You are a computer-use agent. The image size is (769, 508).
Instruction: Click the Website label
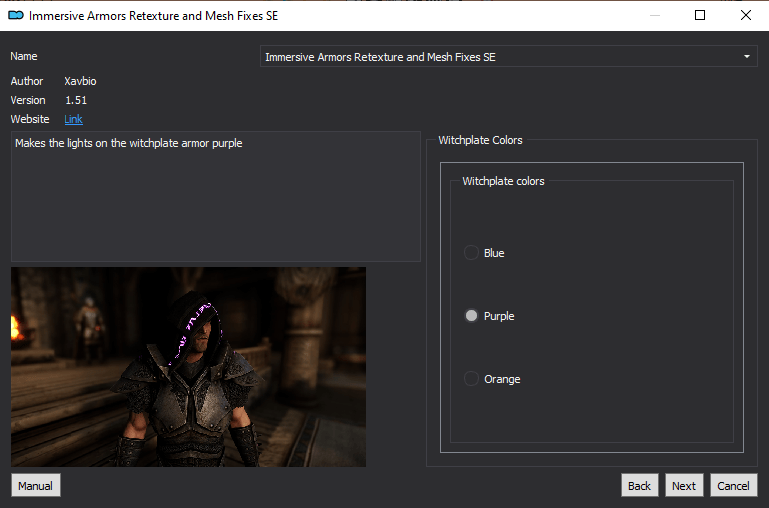(x=30, y=119)
